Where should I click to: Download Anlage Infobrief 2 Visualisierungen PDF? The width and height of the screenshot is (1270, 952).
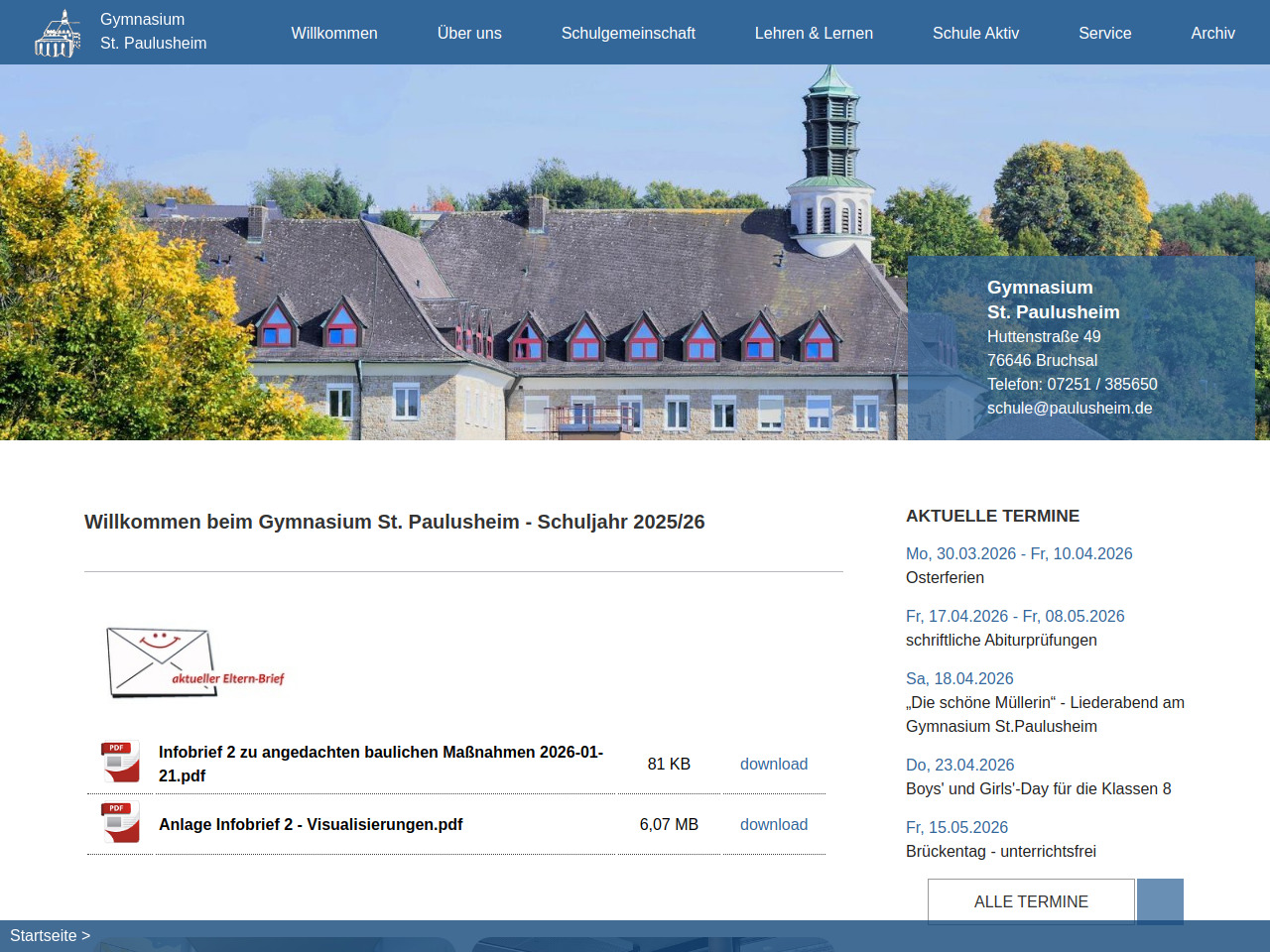773,824
